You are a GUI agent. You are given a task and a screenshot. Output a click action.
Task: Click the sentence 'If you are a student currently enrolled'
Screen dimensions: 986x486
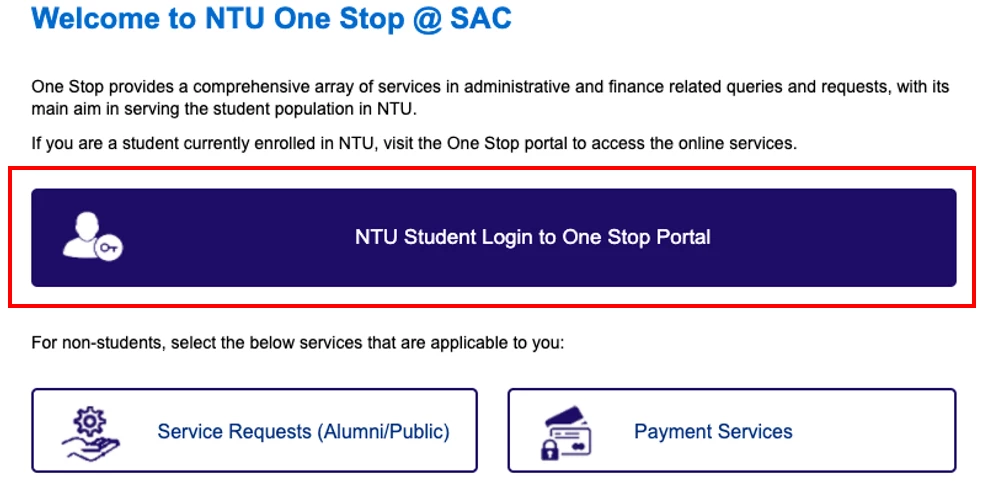414,143
